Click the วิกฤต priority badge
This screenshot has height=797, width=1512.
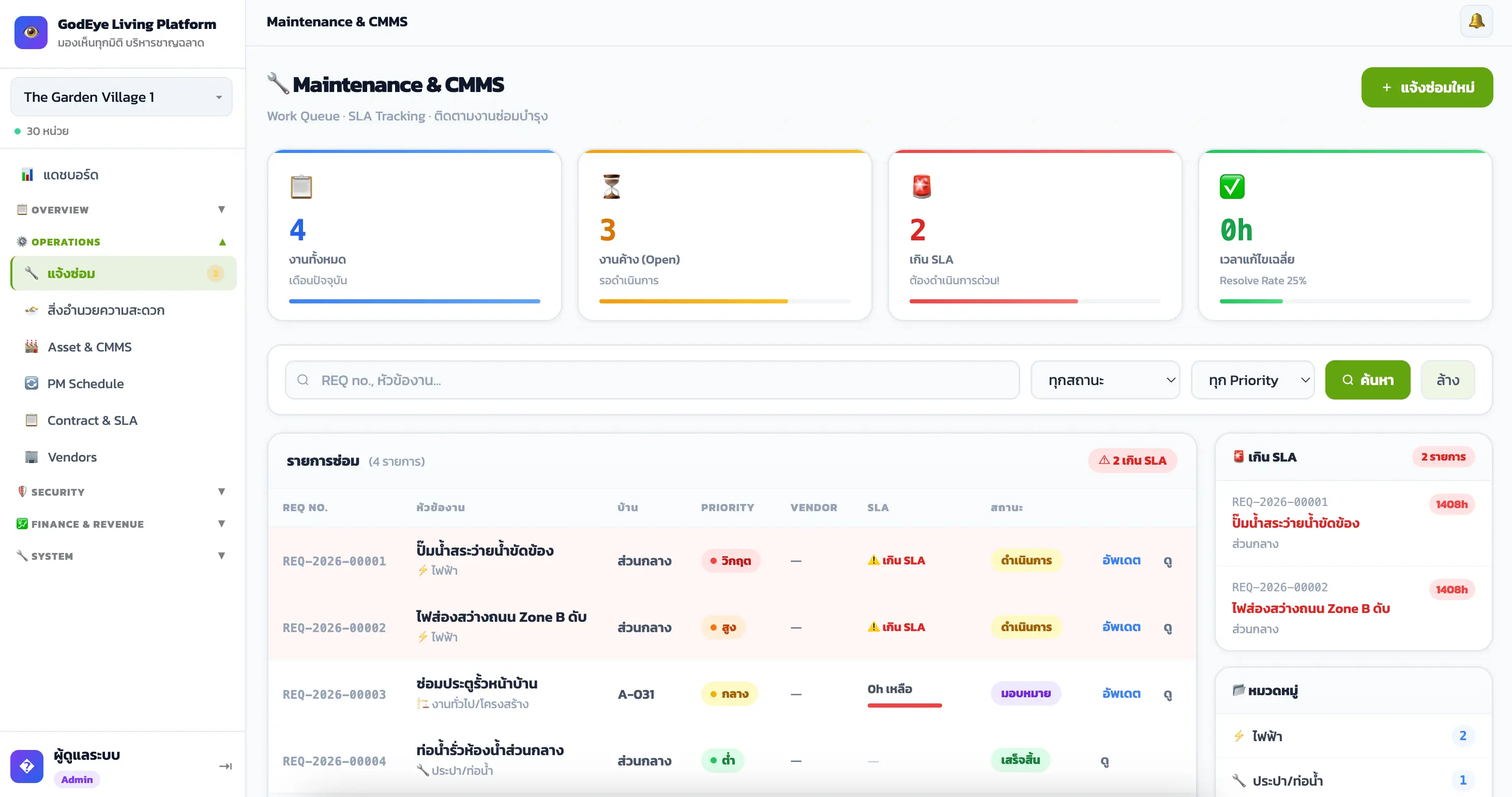[730, 561]
